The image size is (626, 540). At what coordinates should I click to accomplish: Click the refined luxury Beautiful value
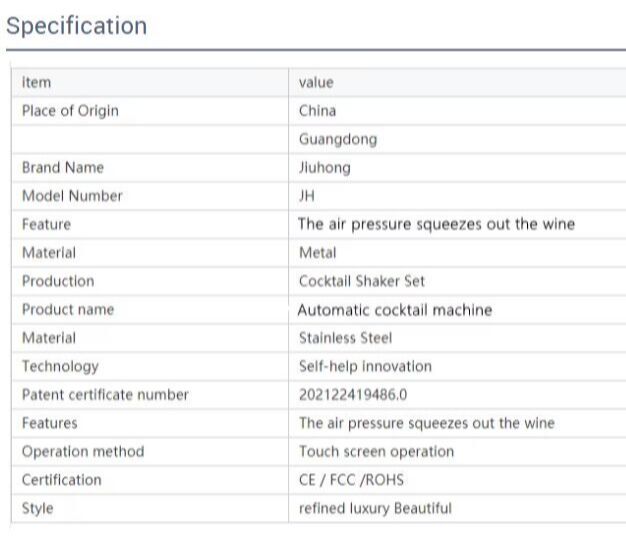(x=375, y=508)
